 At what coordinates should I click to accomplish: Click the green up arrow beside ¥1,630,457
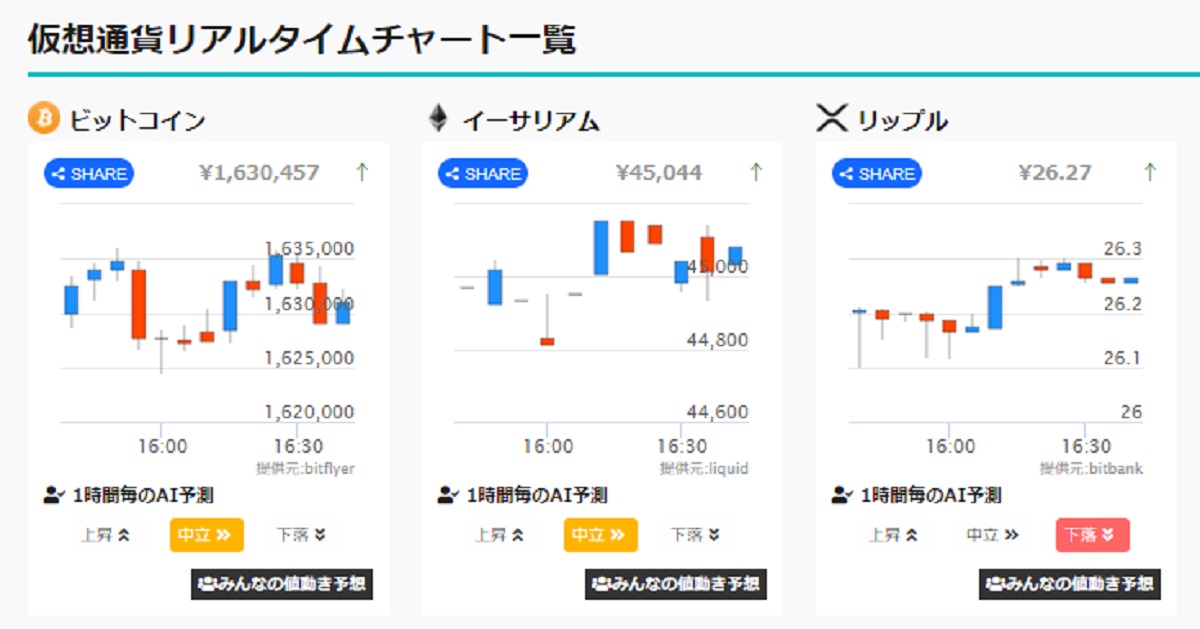tap(362, 172)
